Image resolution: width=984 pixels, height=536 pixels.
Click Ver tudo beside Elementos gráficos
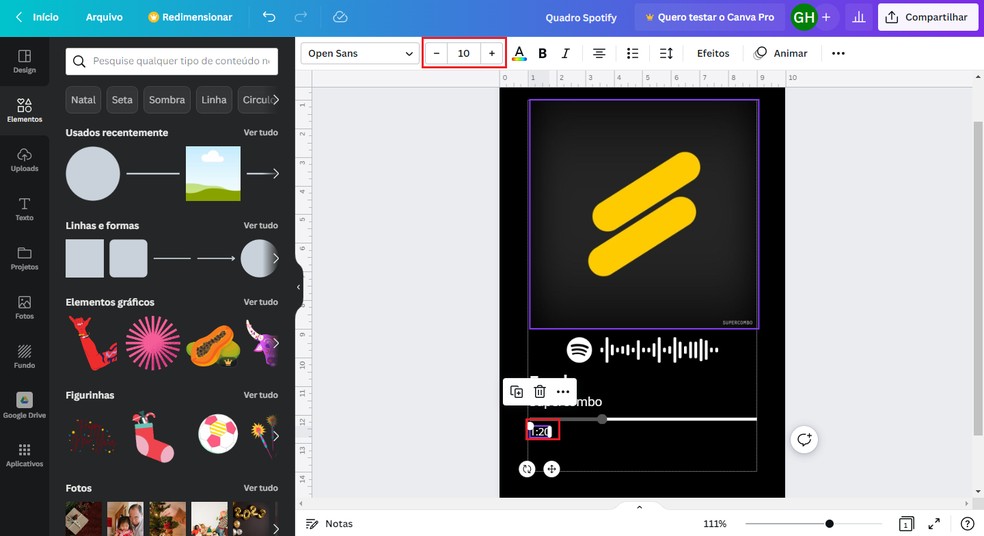coord(261,302)
